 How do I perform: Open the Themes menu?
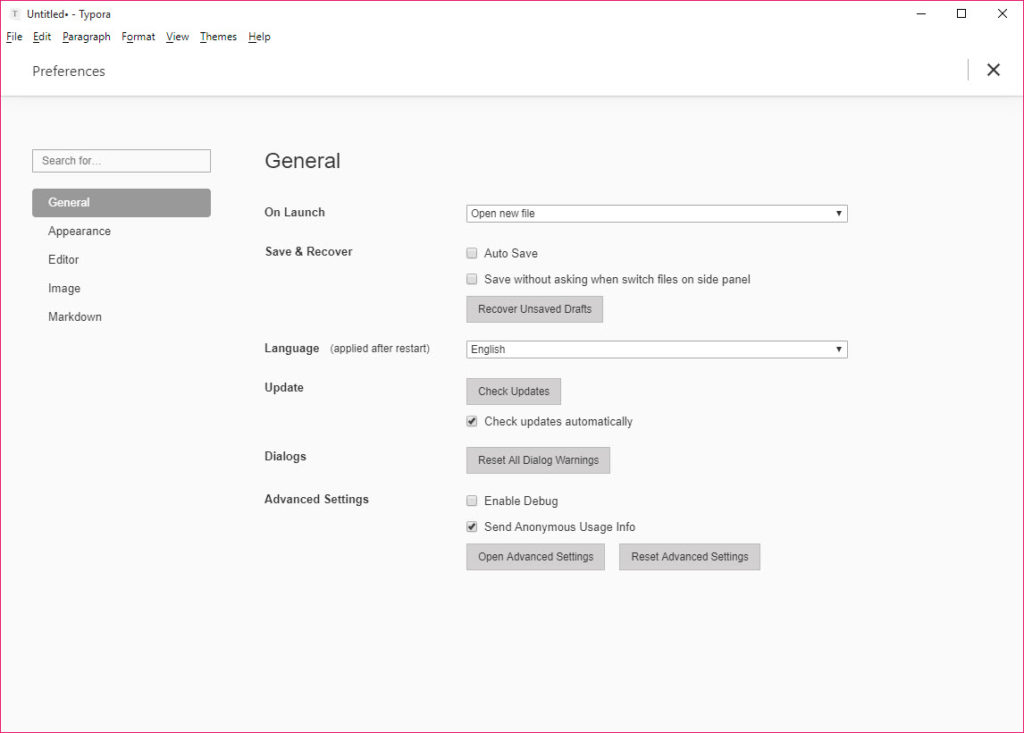(x=218, y=37)
